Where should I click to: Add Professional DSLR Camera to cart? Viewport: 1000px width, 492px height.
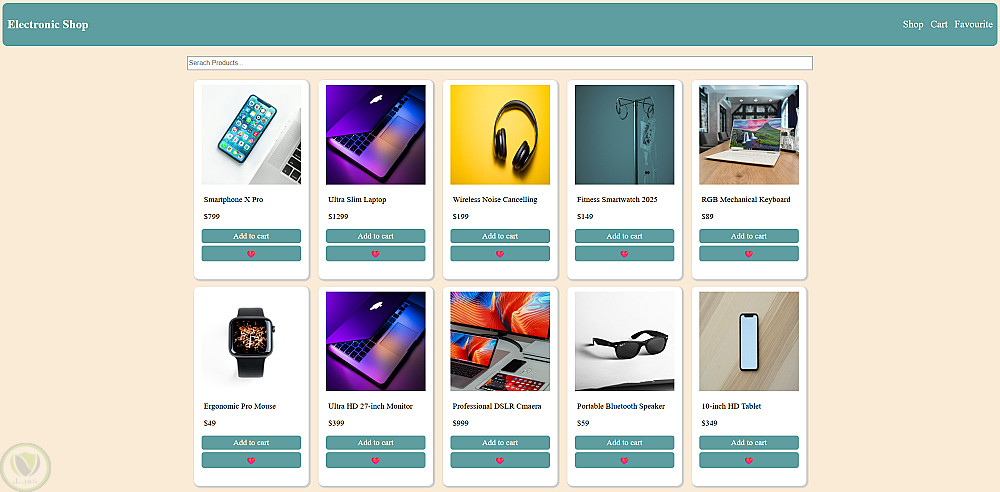500,443
